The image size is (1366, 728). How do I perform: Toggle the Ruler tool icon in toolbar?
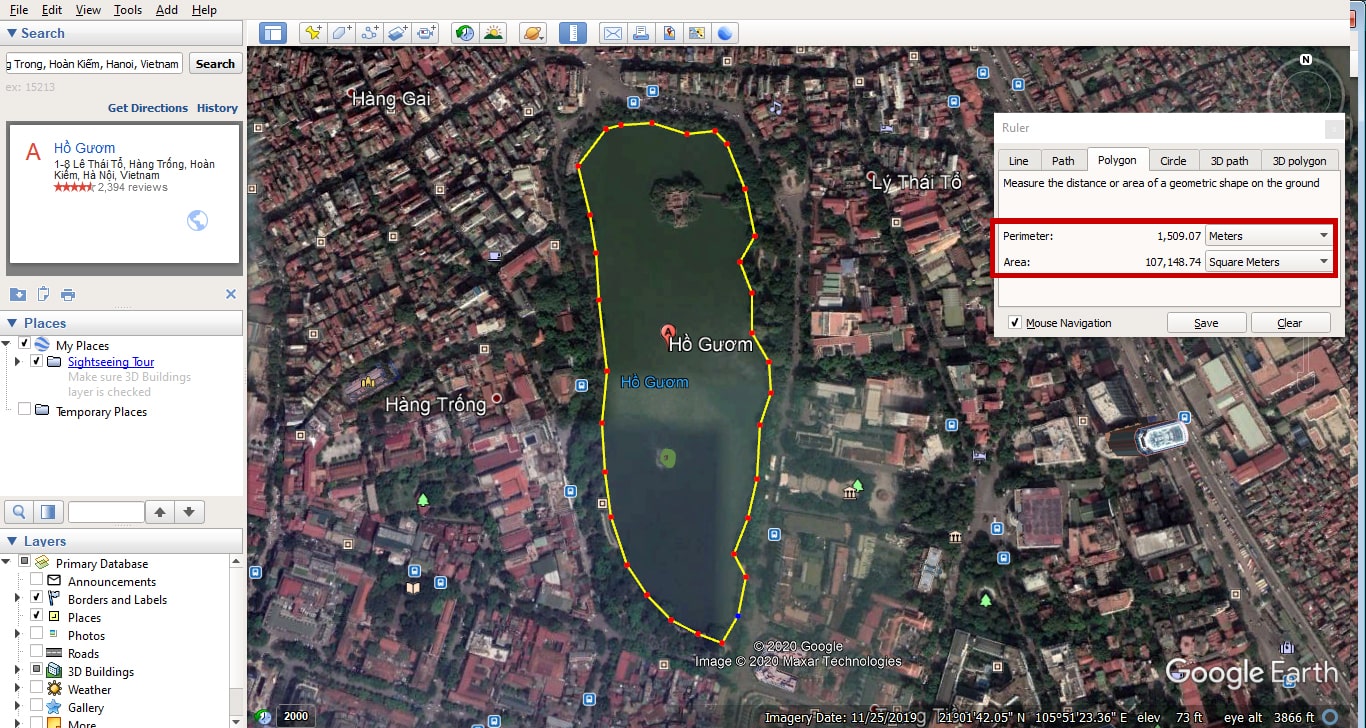point(572,33)
